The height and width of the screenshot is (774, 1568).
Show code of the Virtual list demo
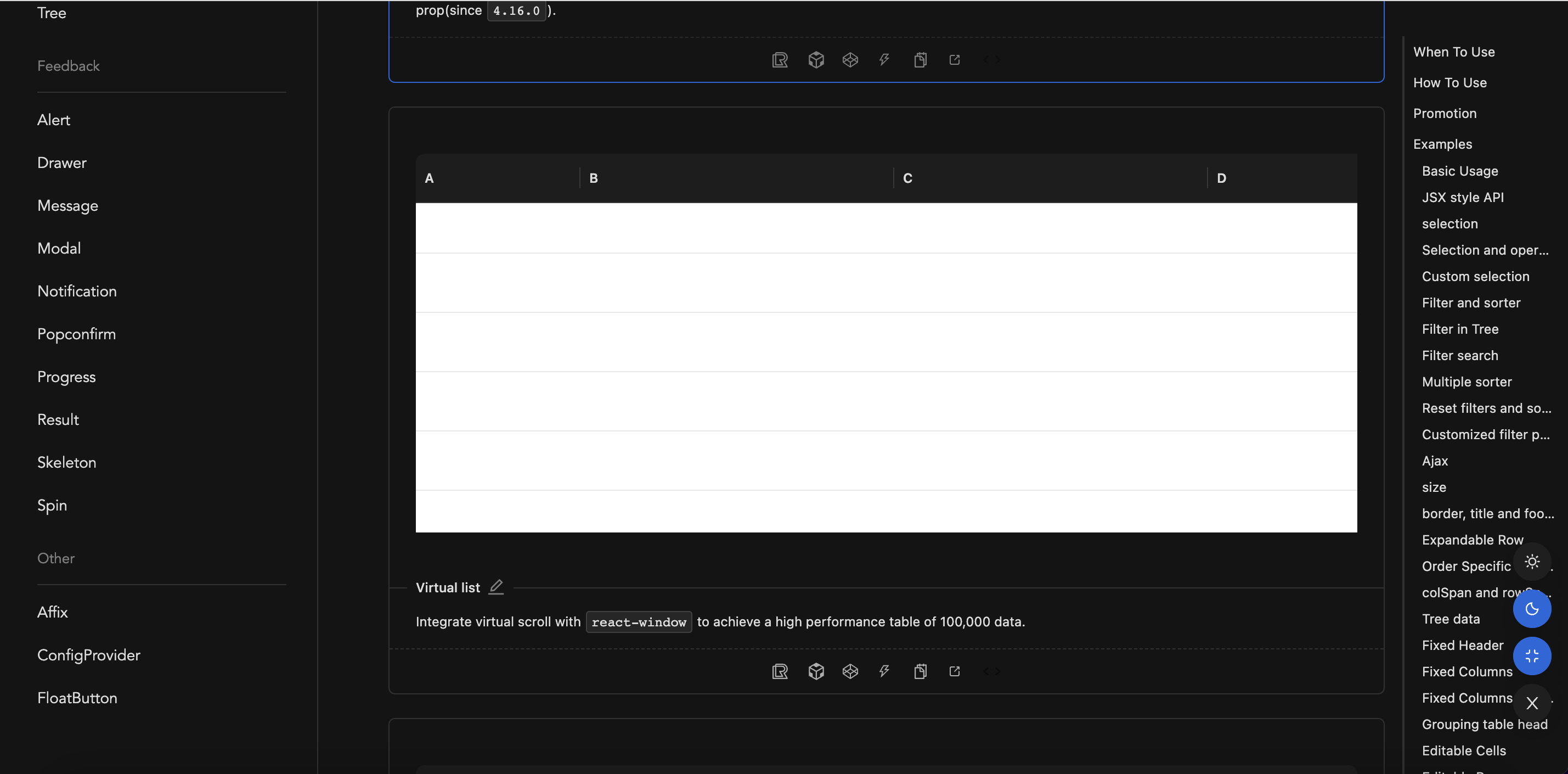pyautogui.click(x=991, y=671)
